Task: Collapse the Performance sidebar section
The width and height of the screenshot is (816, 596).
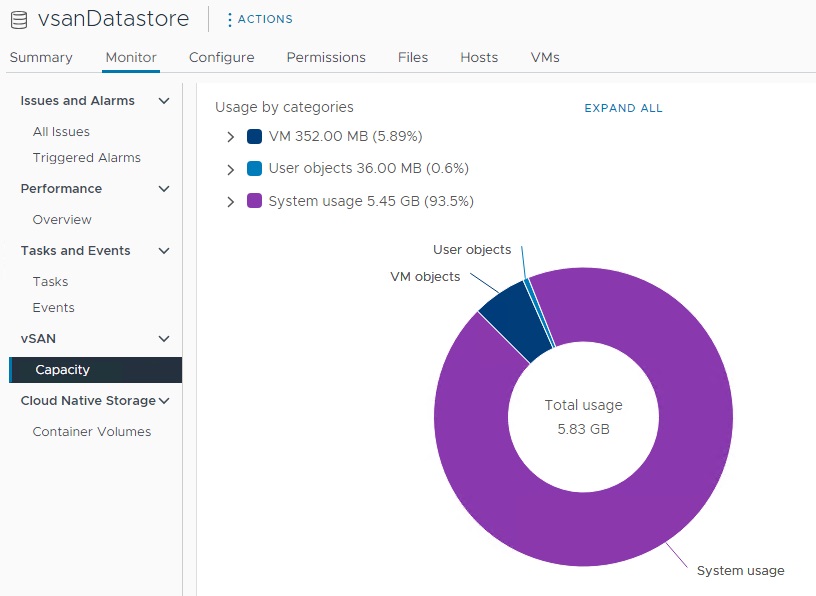Action: (x=164, y=189)
